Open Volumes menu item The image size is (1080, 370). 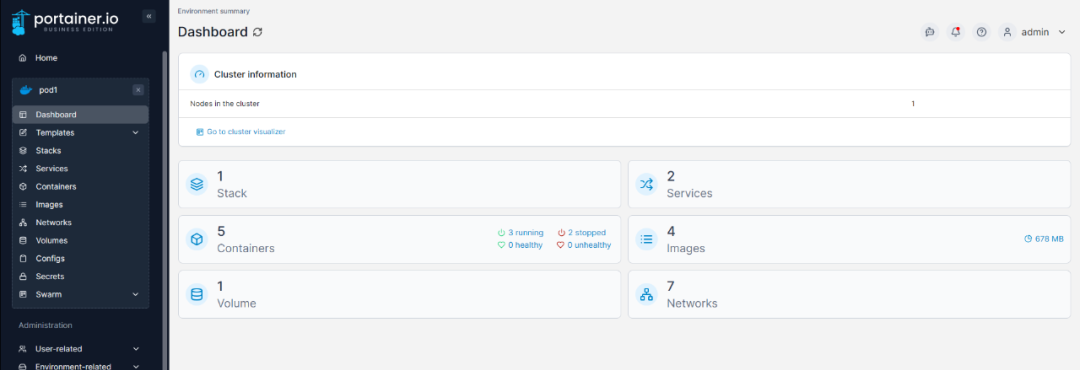pos(80,240)
